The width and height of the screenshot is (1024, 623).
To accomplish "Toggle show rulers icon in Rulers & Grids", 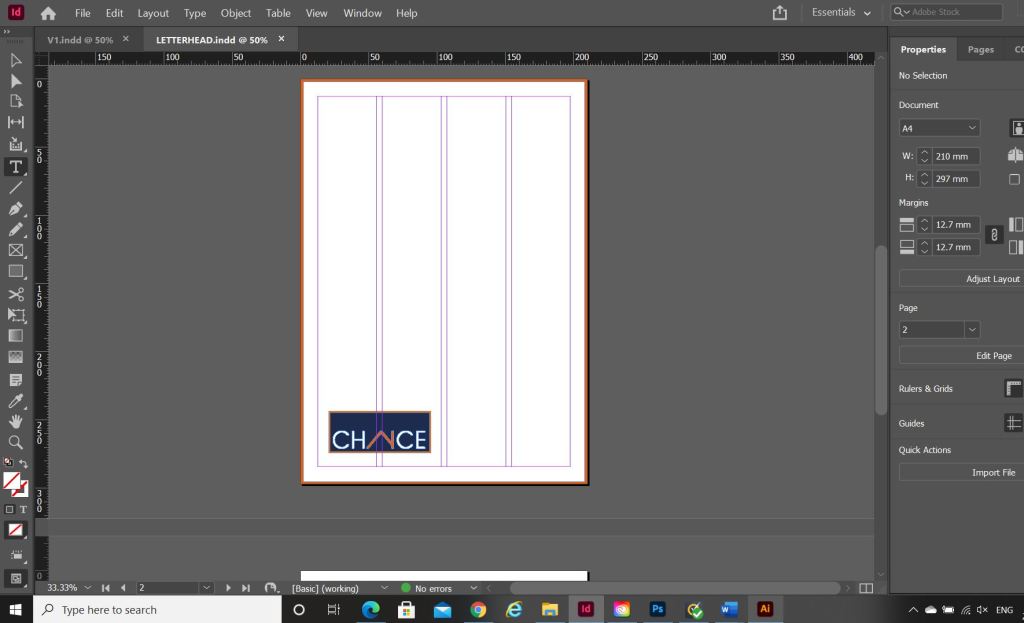I will (1013, 389).
